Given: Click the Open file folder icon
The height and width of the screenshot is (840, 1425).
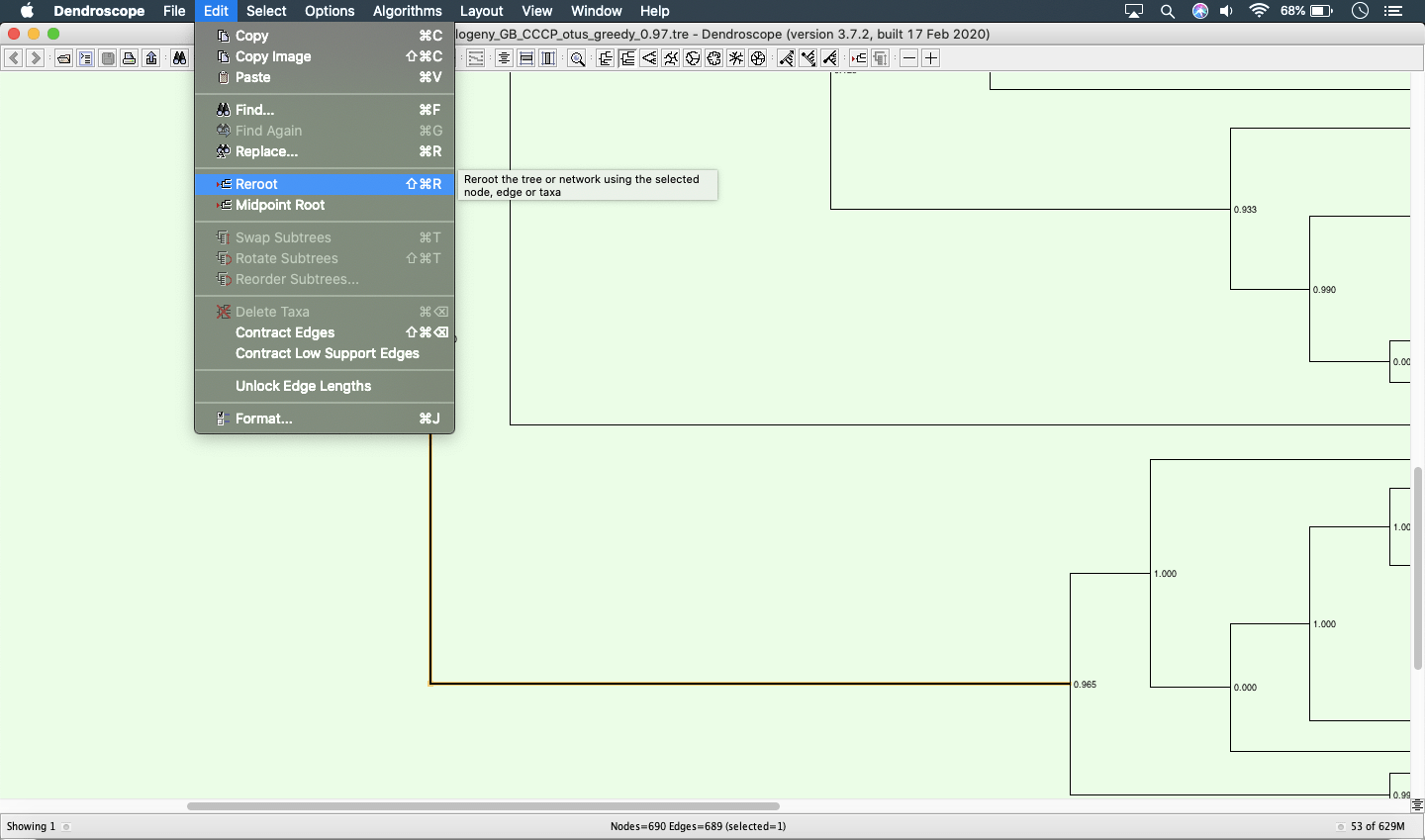Looking at the screenshot, I should click(64, 58).
